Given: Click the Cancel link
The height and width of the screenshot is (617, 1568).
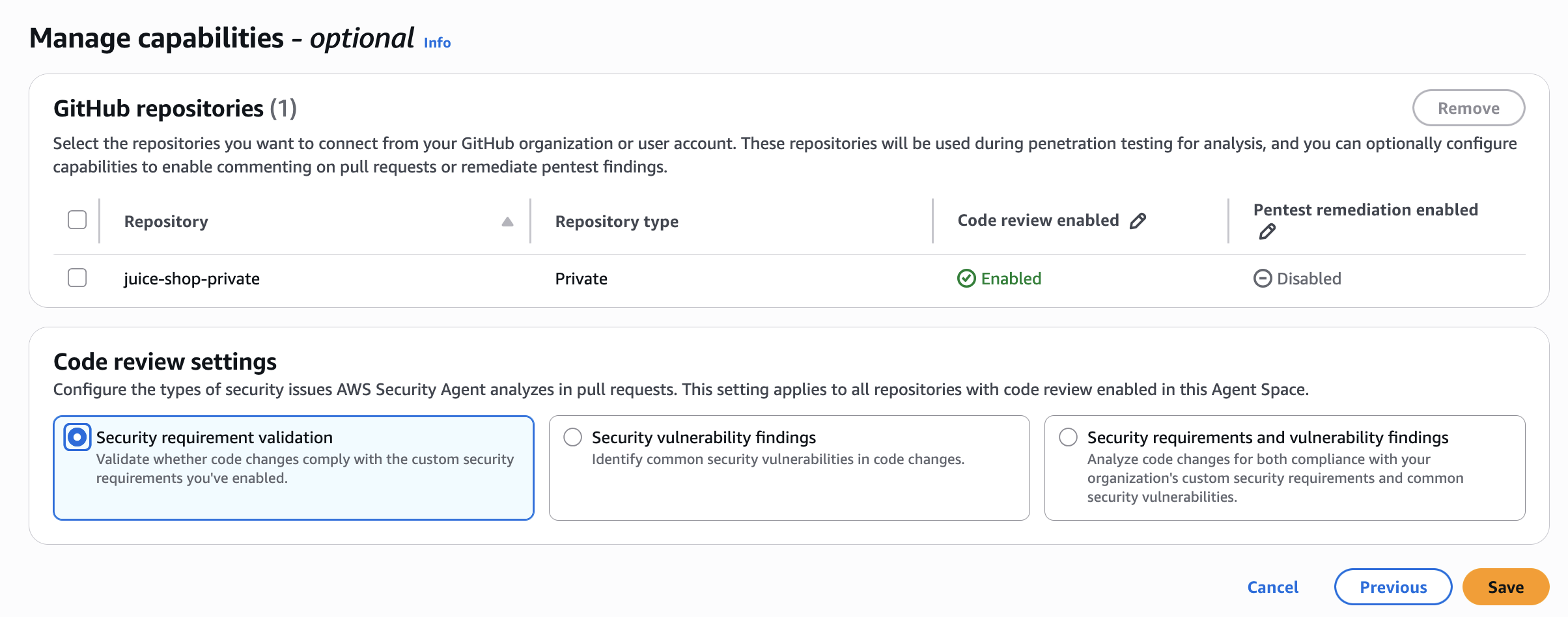Looking at the screenshot, I should click(x=1272, y=587).
